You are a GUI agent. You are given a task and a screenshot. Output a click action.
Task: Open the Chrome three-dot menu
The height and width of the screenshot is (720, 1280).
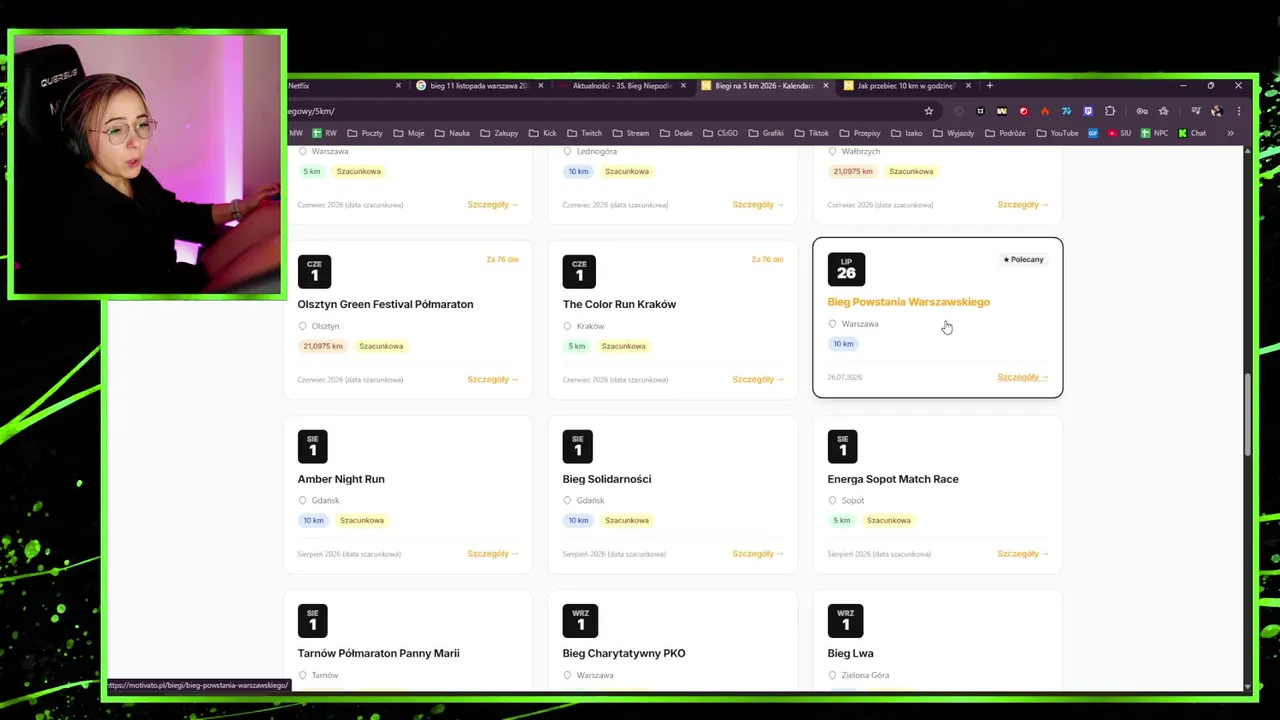coord(1239,111)
